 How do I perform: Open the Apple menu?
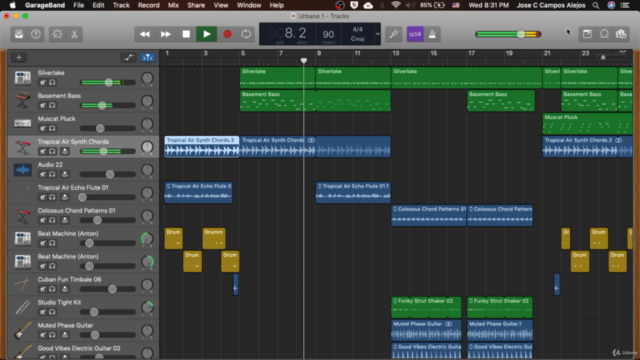pos(13,5)
